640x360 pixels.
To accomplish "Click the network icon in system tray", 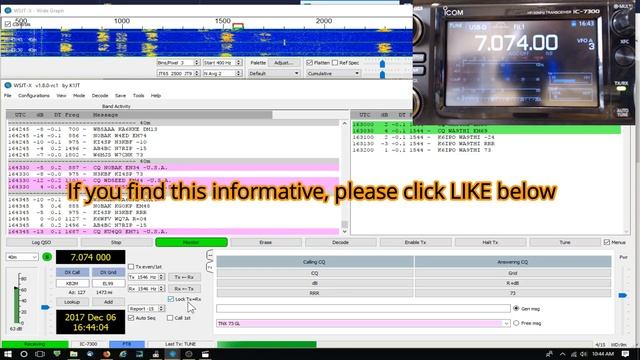I will [574, 354].
